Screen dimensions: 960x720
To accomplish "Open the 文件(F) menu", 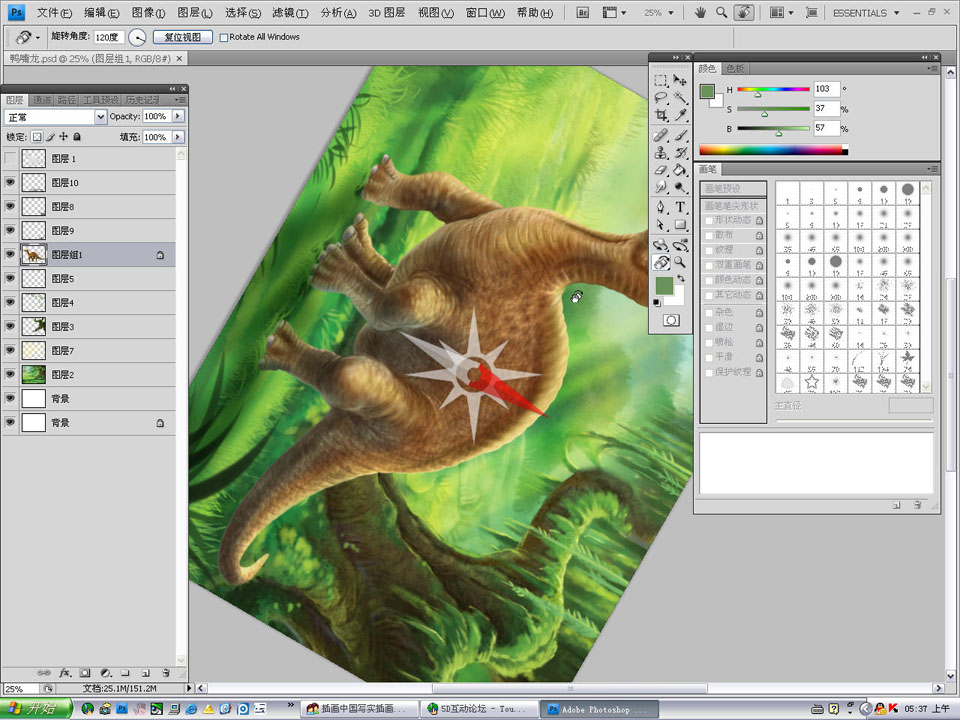I will [54, 13].
